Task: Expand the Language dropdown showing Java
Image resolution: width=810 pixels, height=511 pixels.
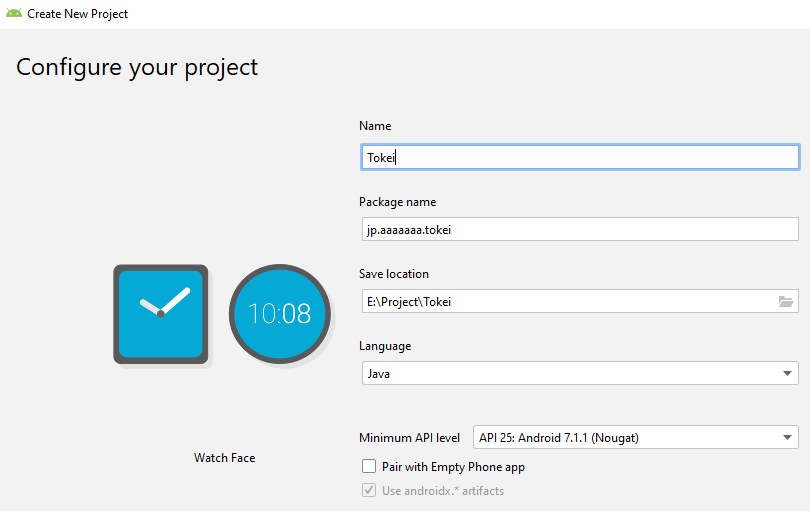Action: [x=785, y=374]
